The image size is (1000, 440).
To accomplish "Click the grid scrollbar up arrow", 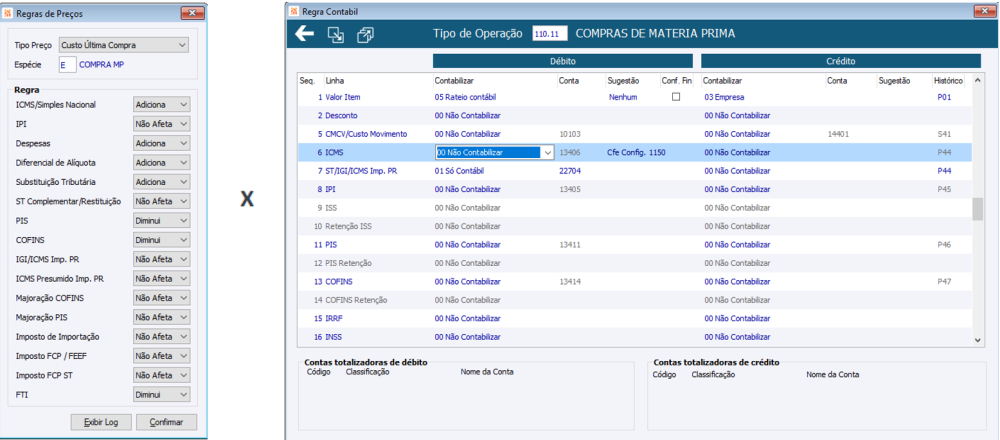I will click(x=976, y=81).
